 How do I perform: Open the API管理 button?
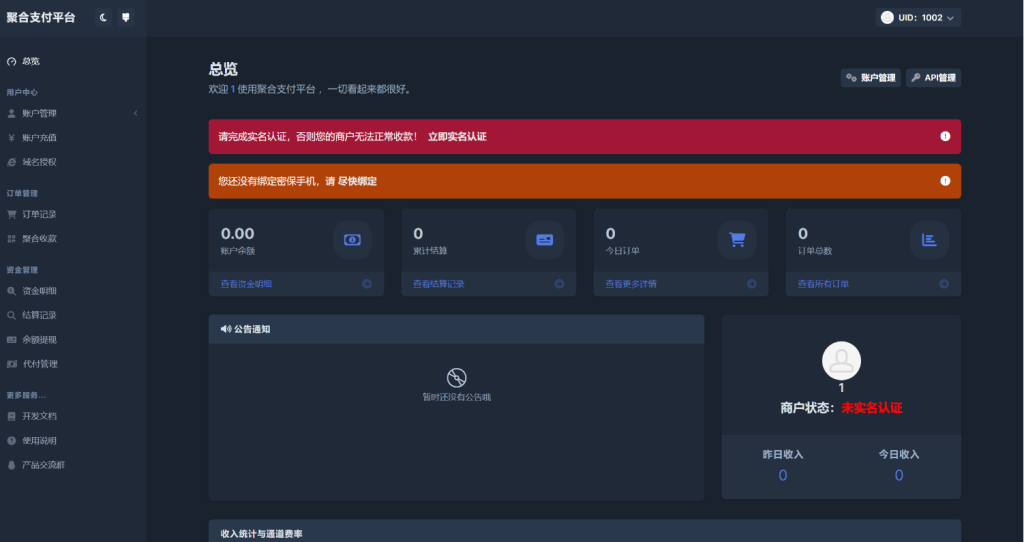pyautogui.click(x=933, y=78)
